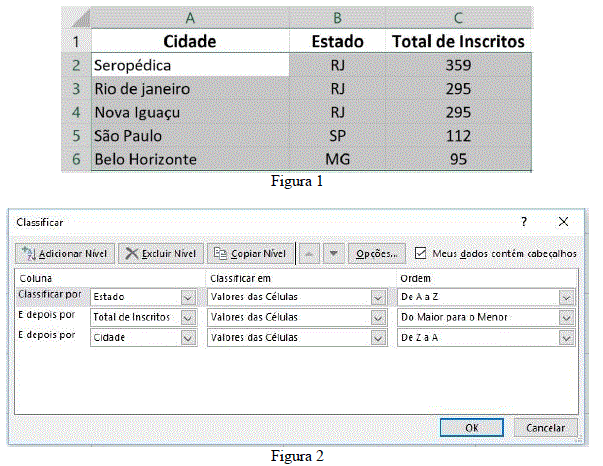Open Classificar em dropdown for Cidade row
Screen dimensions: 603x466
[x=378, y=338]
